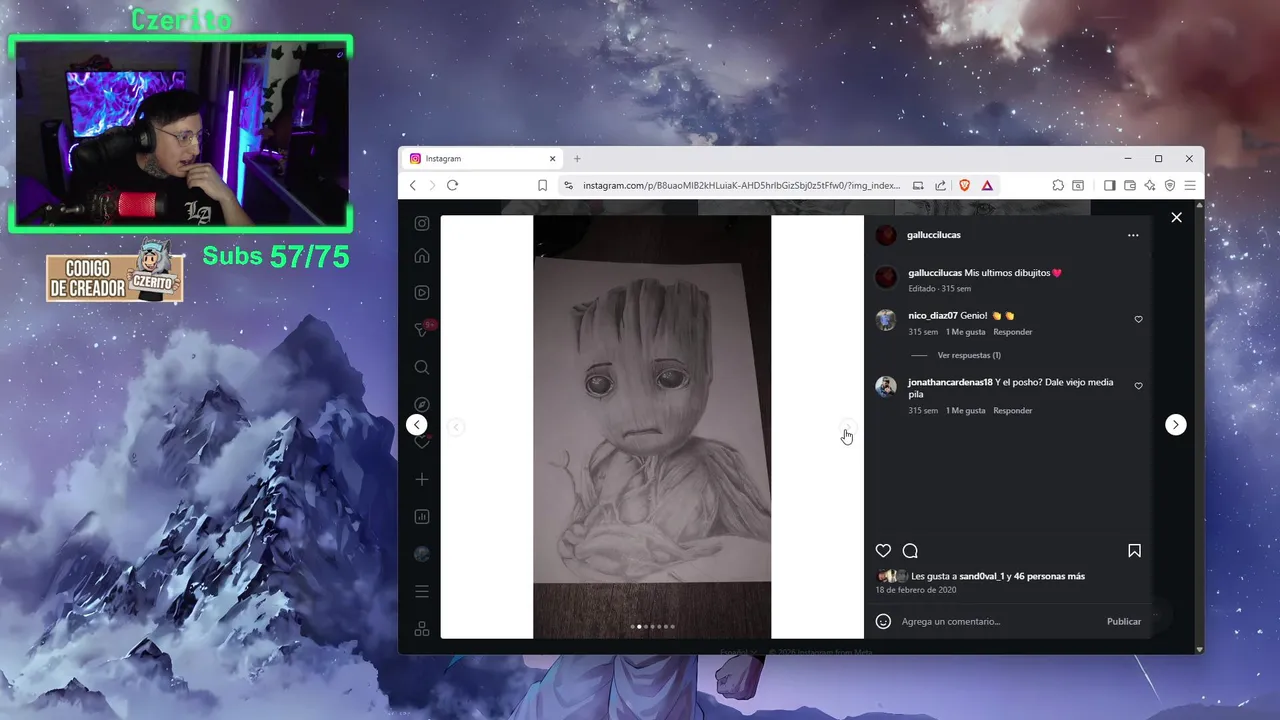Open Brave Shields lion icon

tap(965, 185)
